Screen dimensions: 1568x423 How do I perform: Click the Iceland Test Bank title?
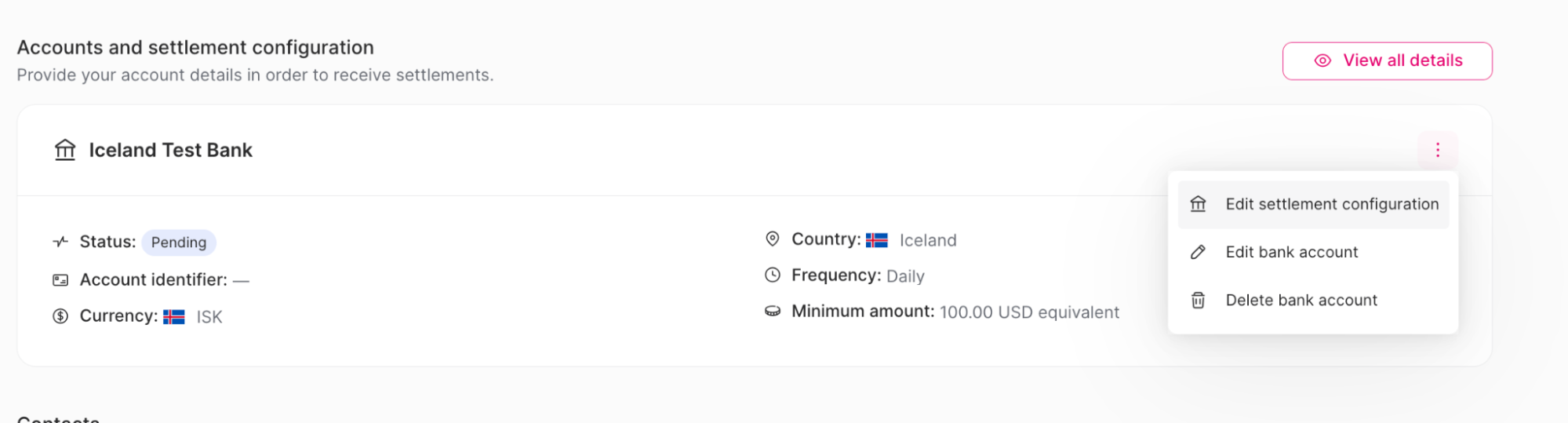tap(170, 150)
